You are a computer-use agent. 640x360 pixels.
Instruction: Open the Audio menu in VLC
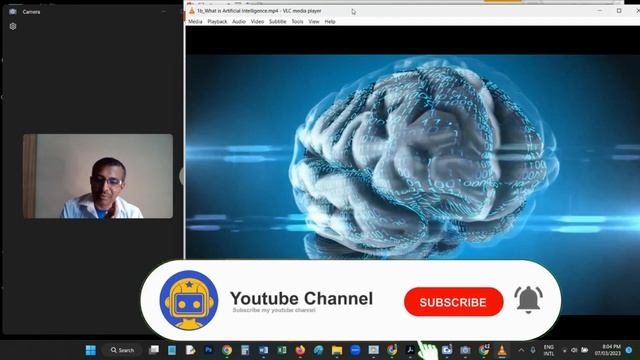[x=239, y=22]
